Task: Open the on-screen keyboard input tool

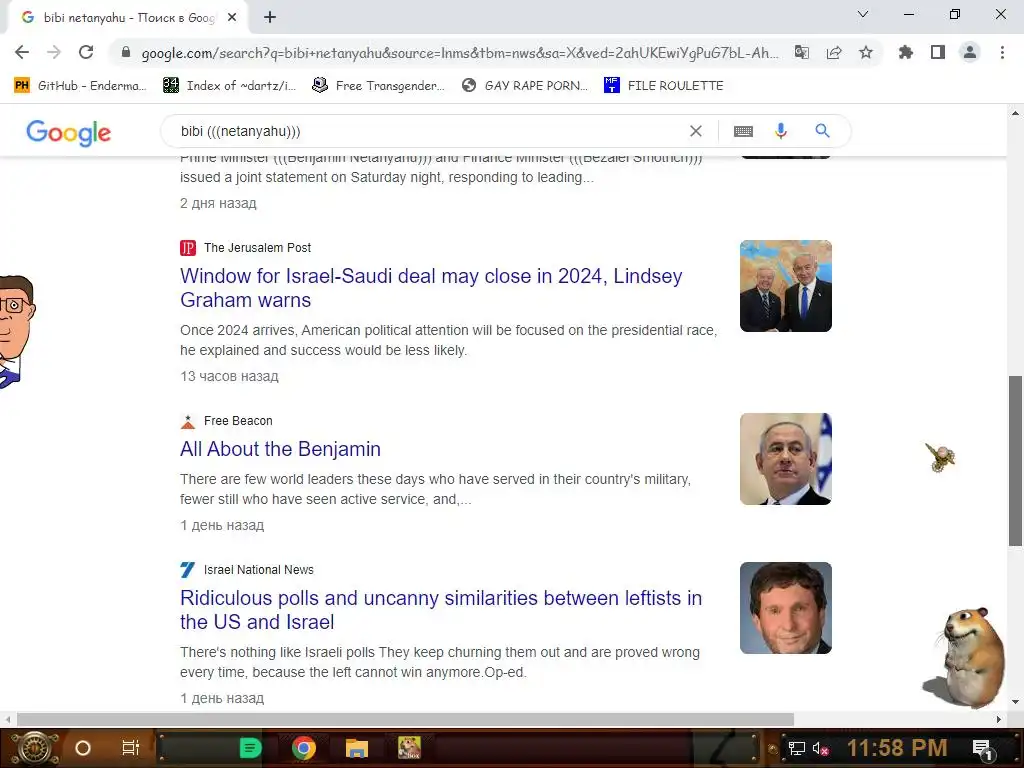Action: click(743, 131)
